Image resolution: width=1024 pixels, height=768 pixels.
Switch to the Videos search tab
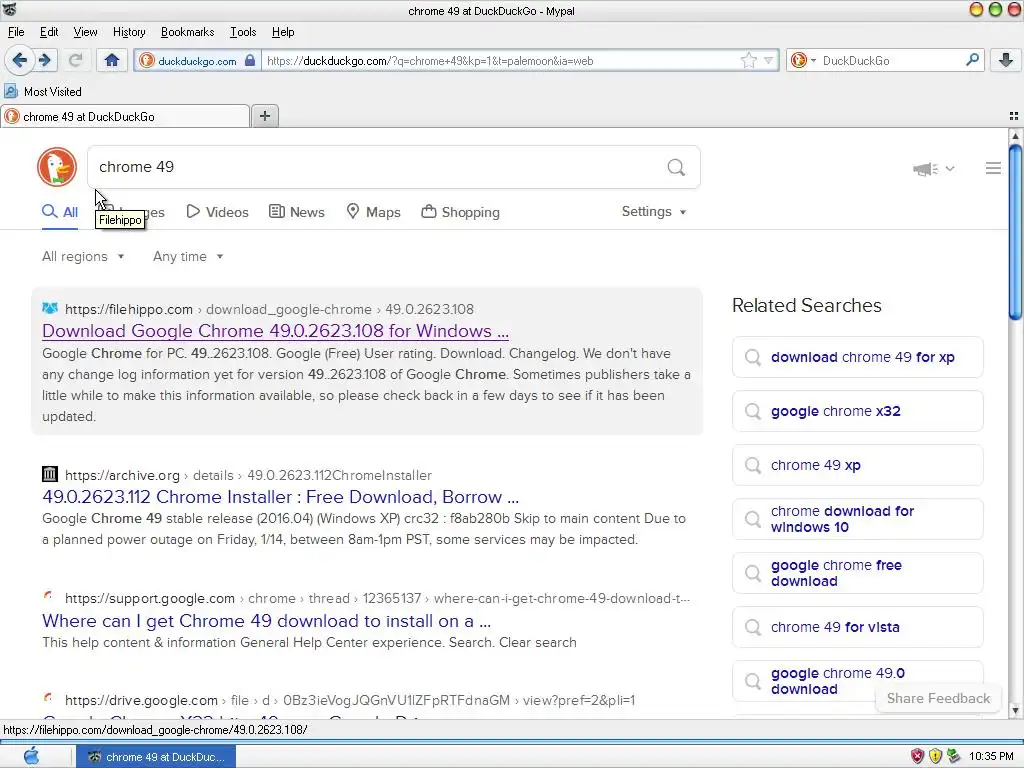coord(217,212)
